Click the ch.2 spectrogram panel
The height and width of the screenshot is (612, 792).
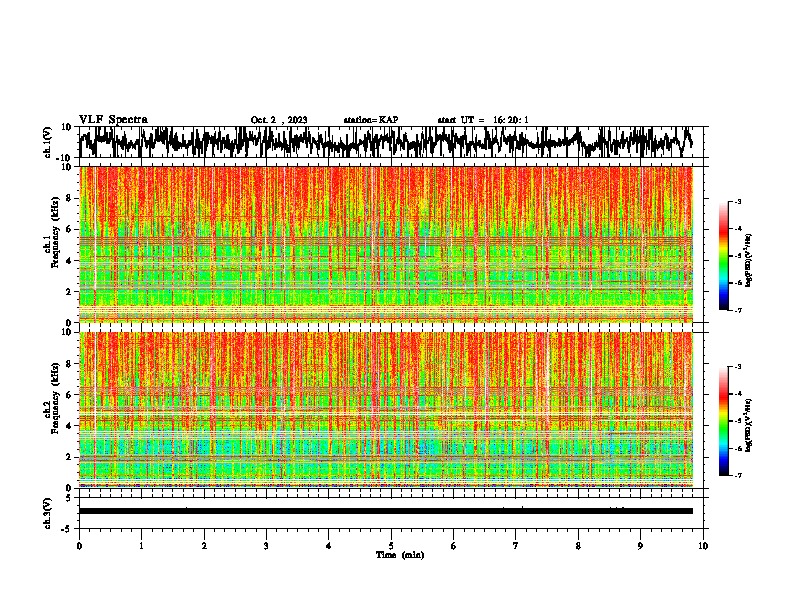[386, 410]
